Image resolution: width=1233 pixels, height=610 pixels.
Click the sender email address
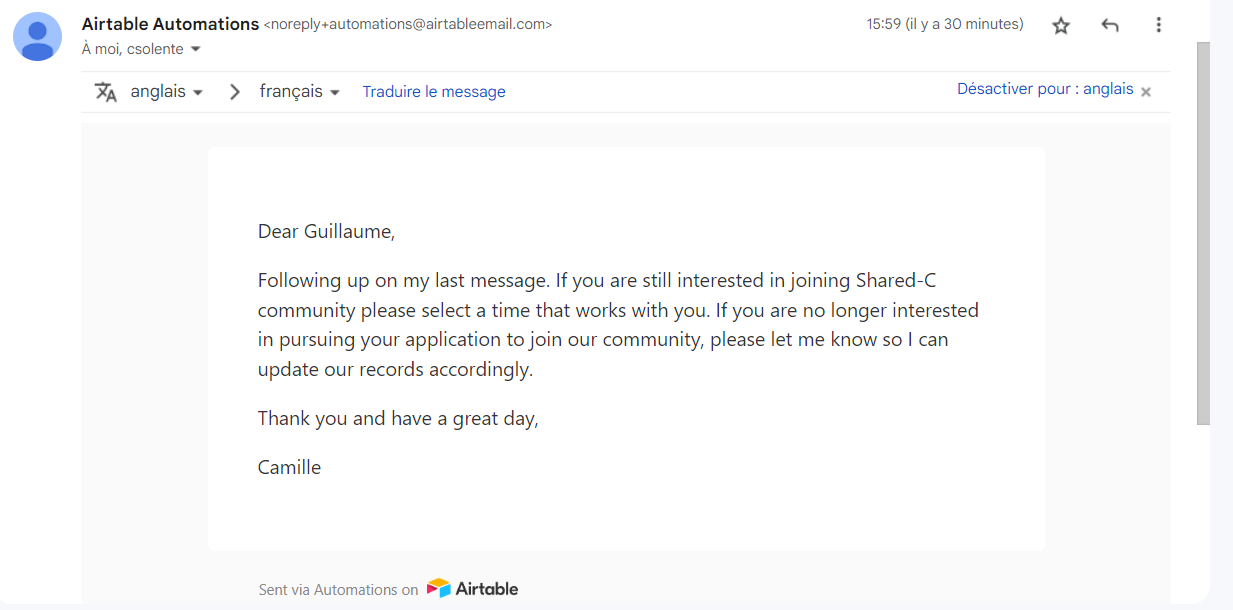(x=408, y=24)
